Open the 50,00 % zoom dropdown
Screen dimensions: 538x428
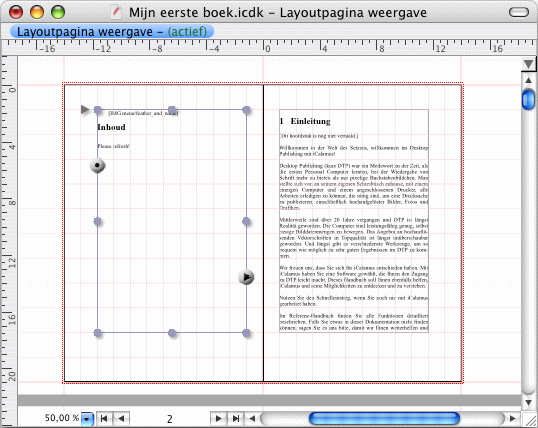coord(87,419)
